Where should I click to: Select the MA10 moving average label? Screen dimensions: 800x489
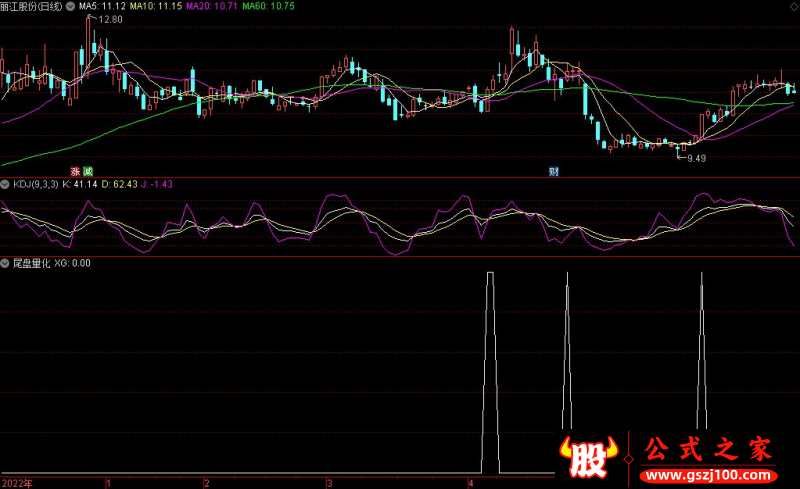pos(155,6)
